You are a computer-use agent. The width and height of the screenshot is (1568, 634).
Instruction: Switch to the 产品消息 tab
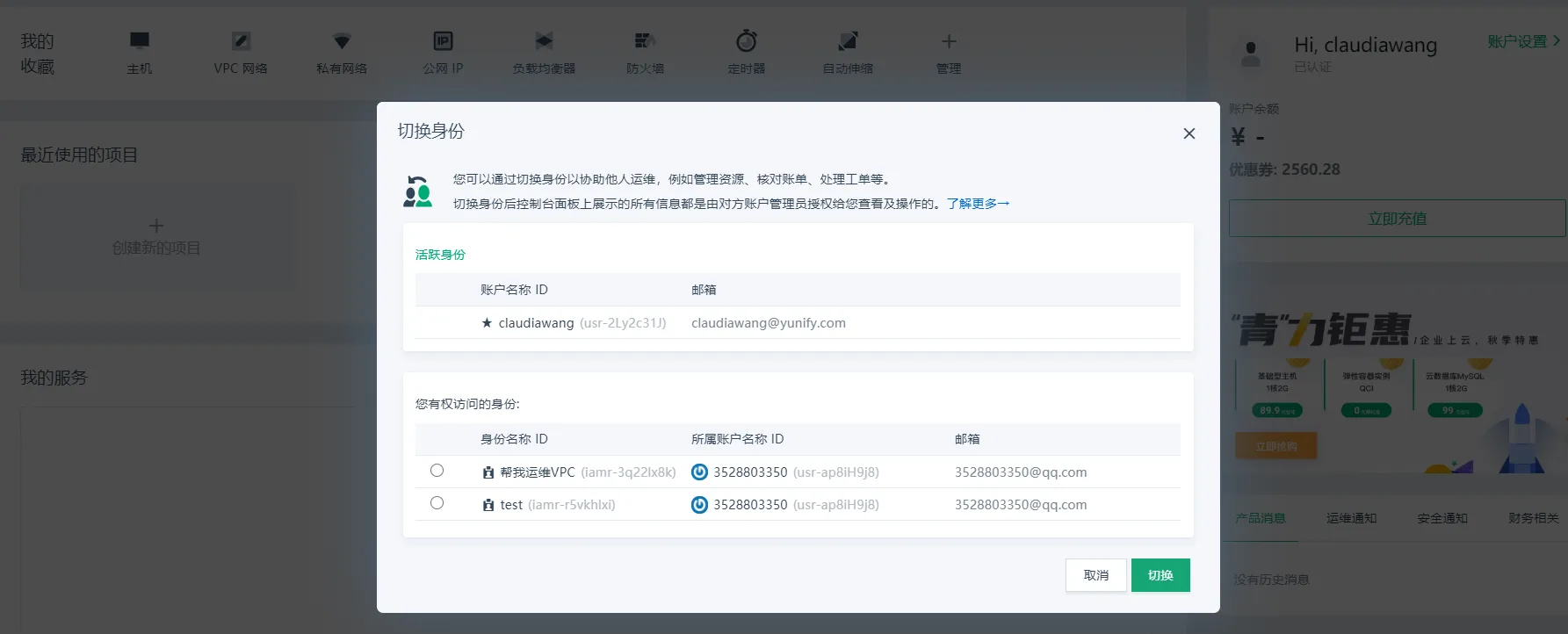click(1261, 518)
